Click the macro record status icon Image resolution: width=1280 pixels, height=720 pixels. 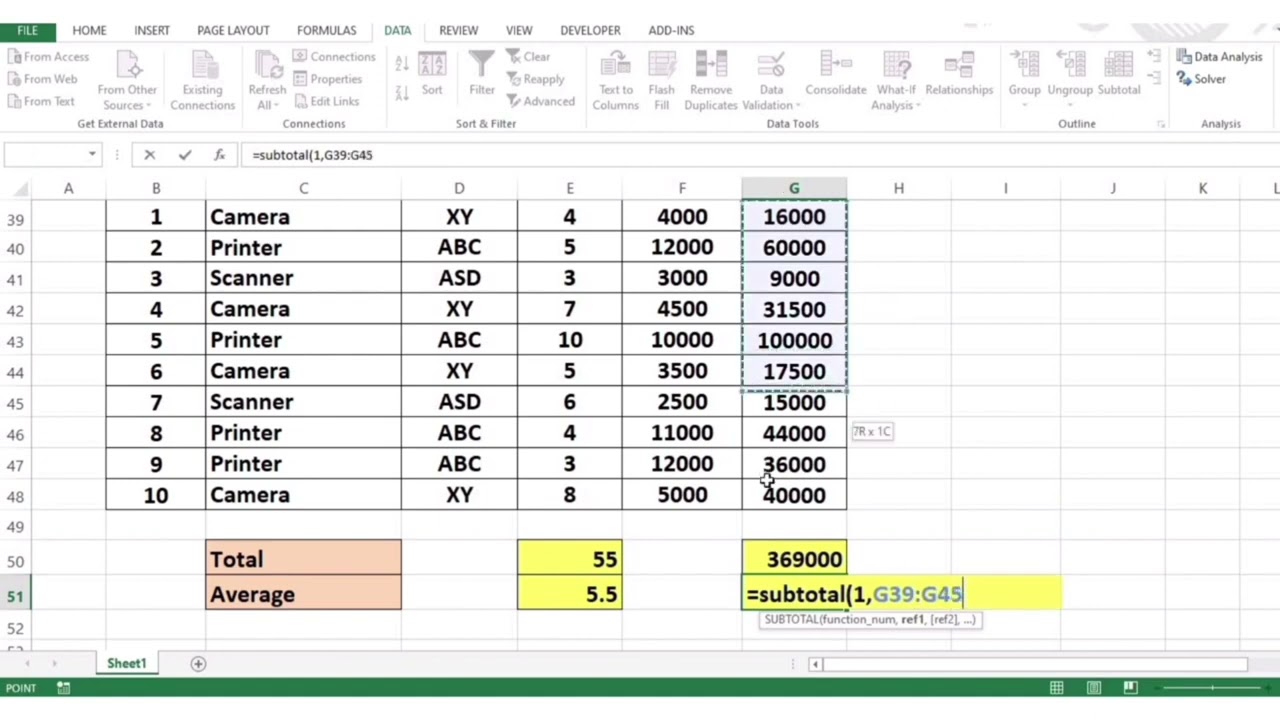point(63,687)
